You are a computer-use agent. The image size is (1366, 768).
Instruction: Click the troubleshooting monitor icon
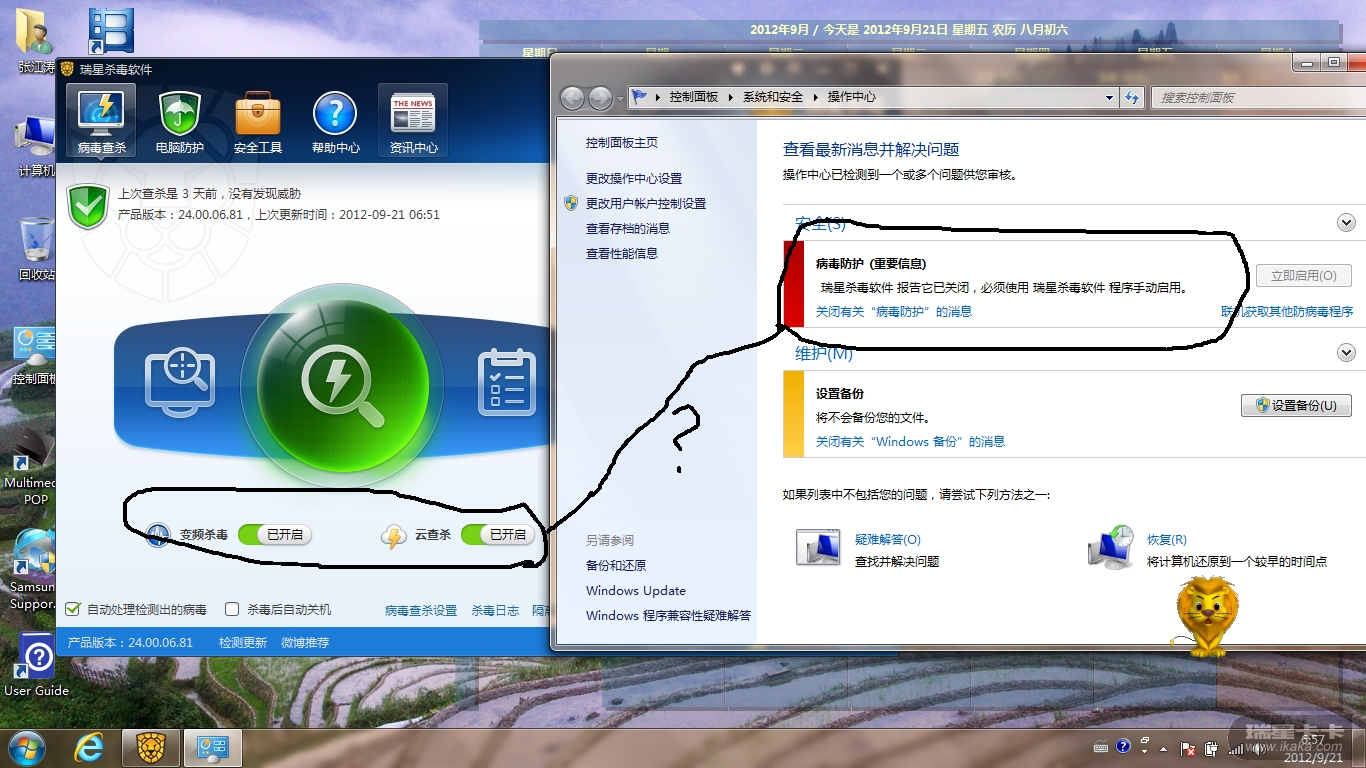click(818, 547)
